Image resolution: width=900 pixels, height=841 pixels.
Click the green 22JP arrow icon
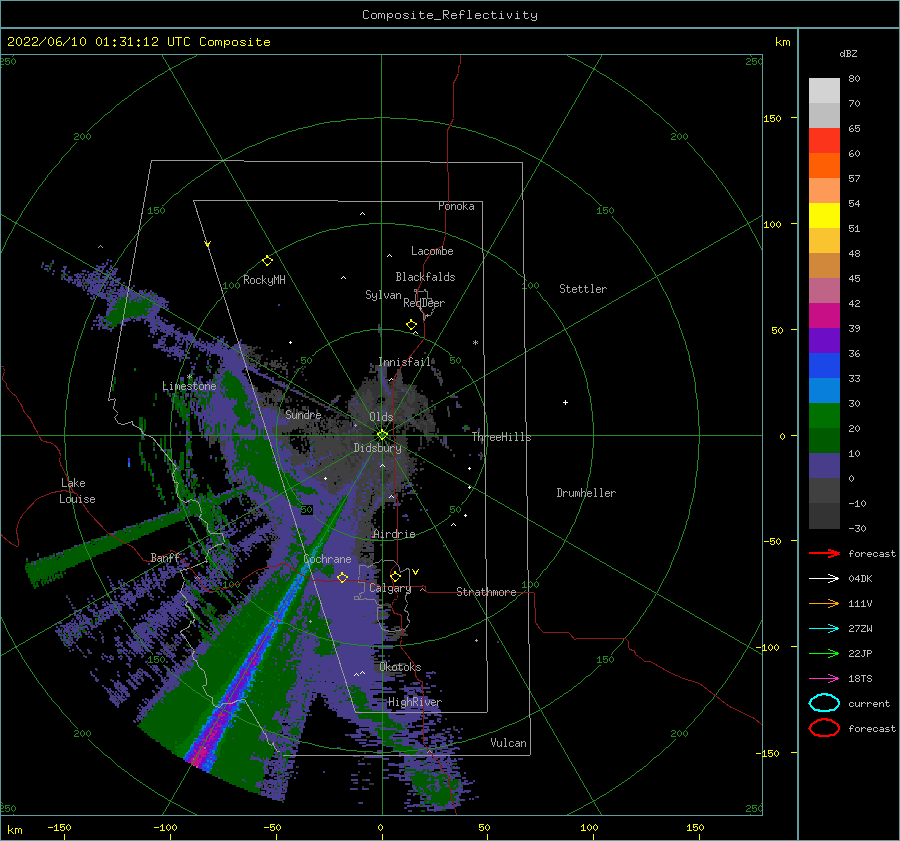824,653
